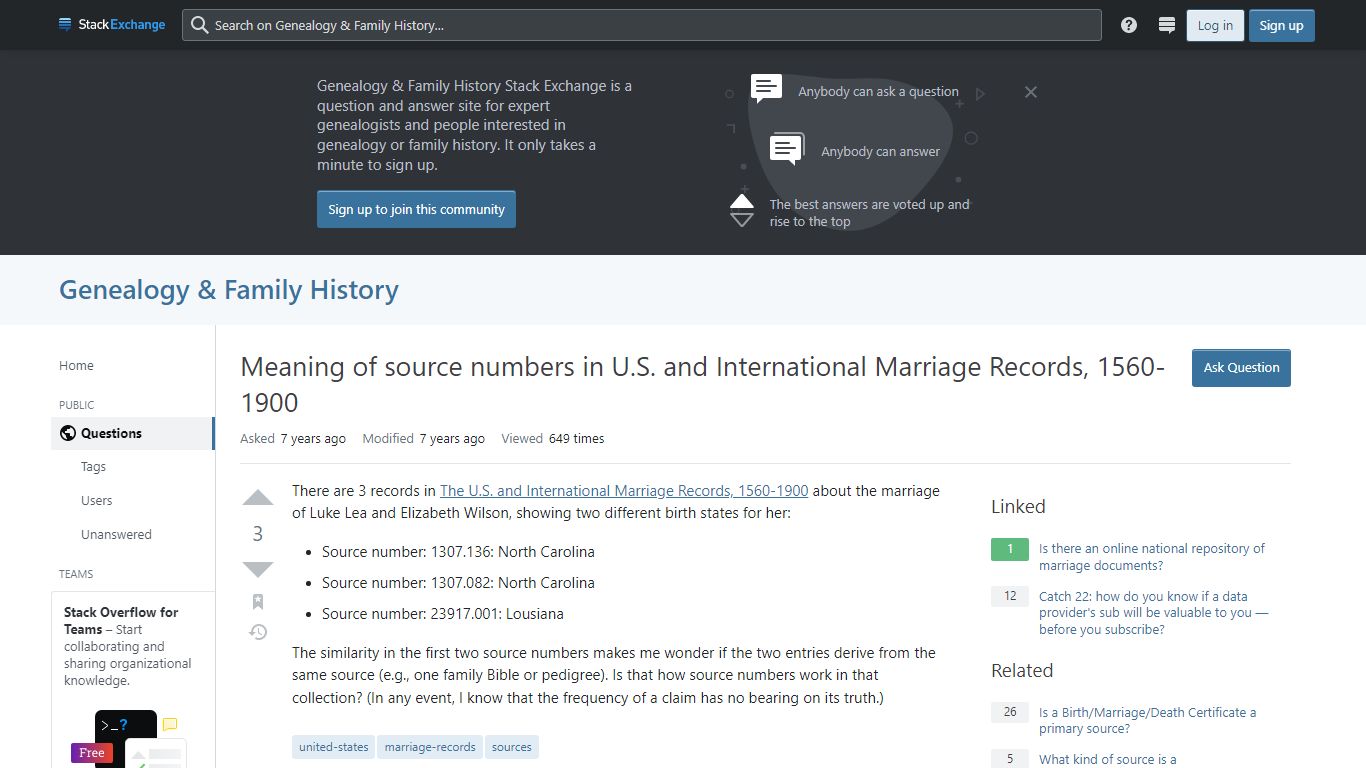
Task: Click 'Viewed 649 times' text
Action: tap(553, 439)
